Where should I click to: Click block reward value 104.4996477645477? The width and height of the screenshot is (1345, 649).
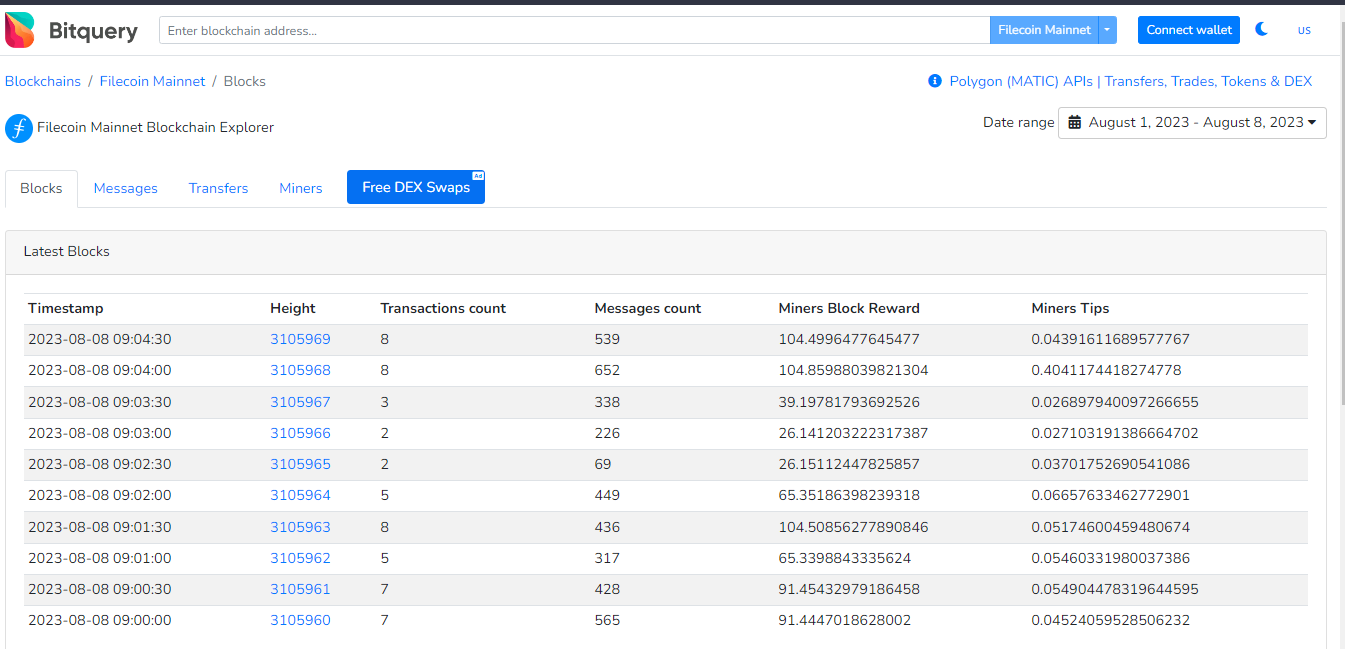tap(849, 339)
